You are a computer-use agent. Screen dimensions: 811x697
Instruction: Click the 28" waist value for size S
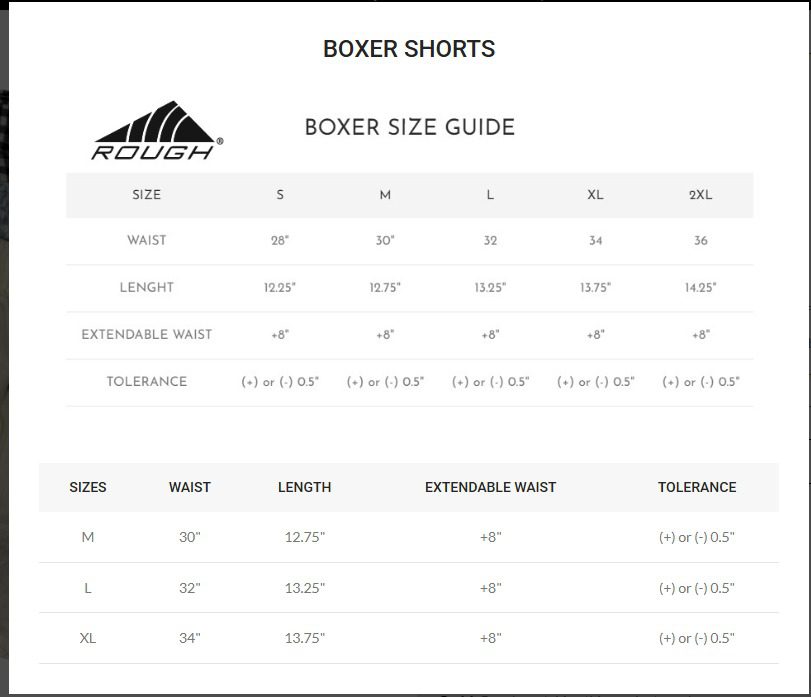pos(280,241)
